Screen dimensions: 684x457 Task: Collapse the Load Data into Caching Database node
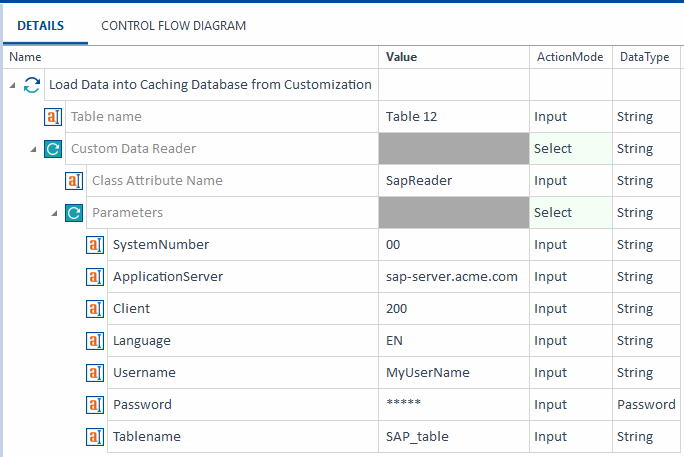(12, 85)
